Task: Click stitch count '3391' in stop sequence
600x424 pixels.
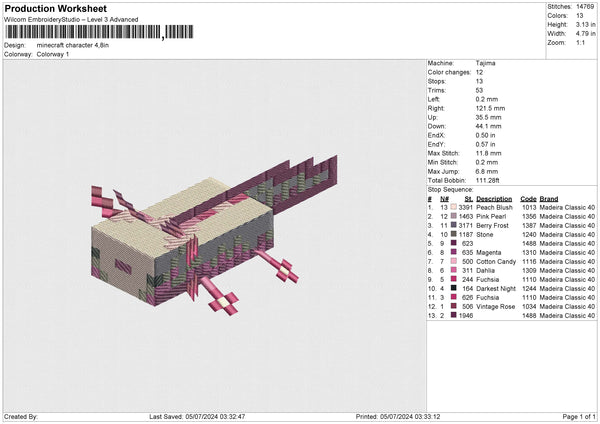Action: [466, 207]
